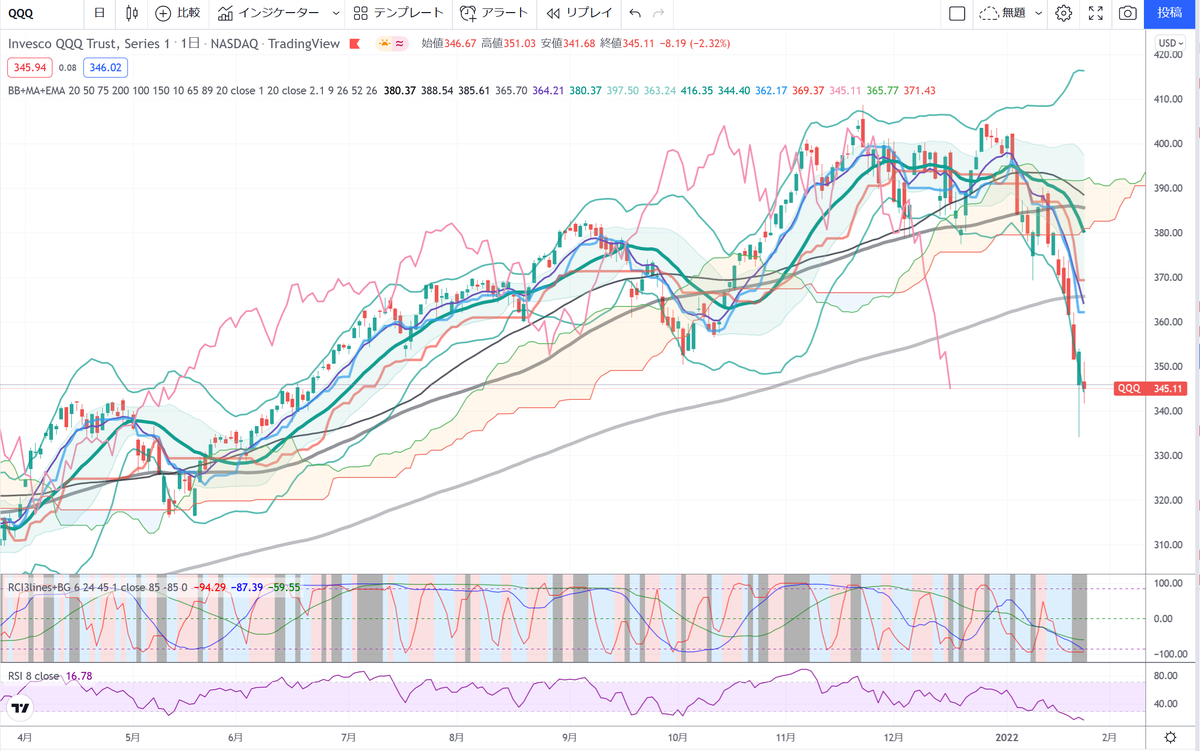Viewport: 1200px width, 751px height.
Task: Click the 416.35 indicator value in legend
Action: tap(696, 90)
